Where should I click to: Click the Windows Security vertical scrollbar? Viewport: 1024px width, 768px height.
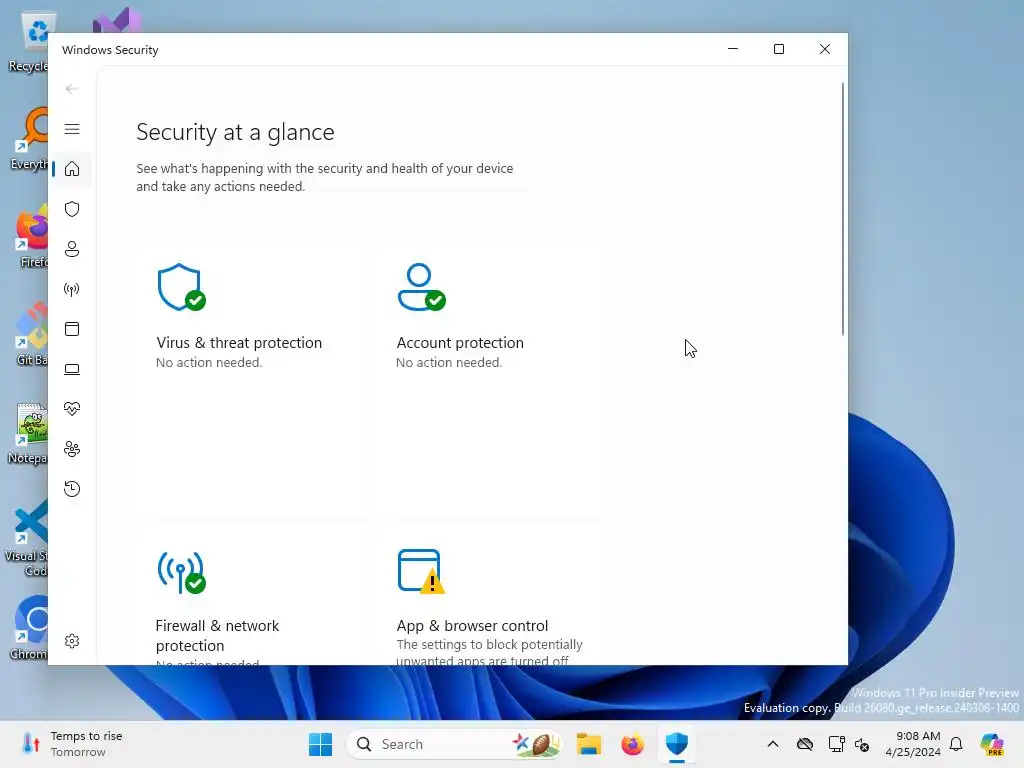842,209
